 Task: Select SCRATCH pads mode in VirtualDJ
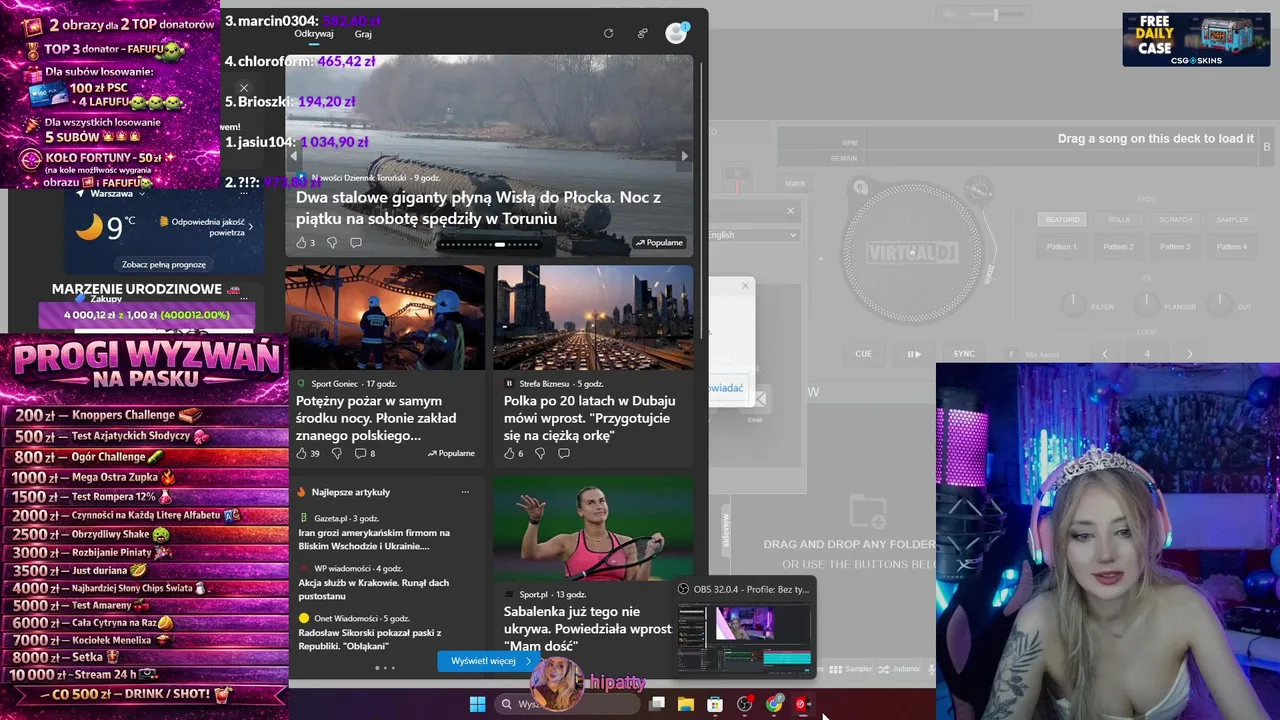point(1176,220)
